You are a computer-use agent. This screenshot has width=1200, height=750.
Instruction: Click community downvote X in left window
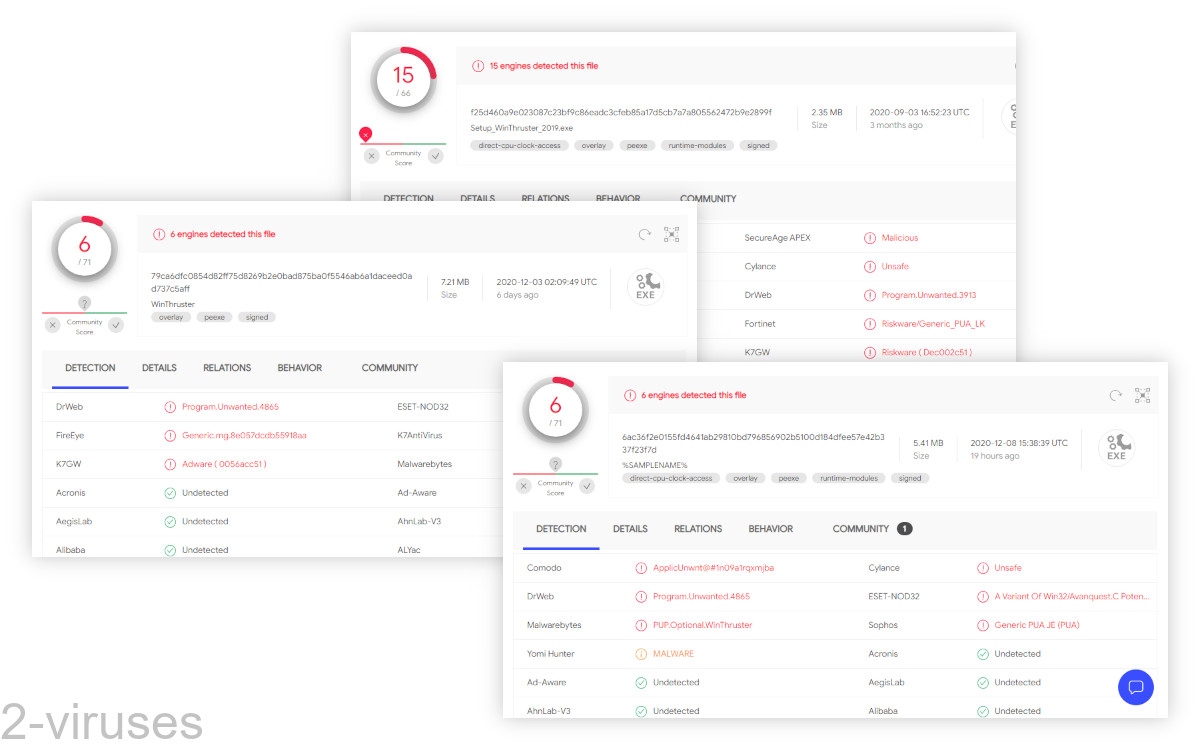53,325
